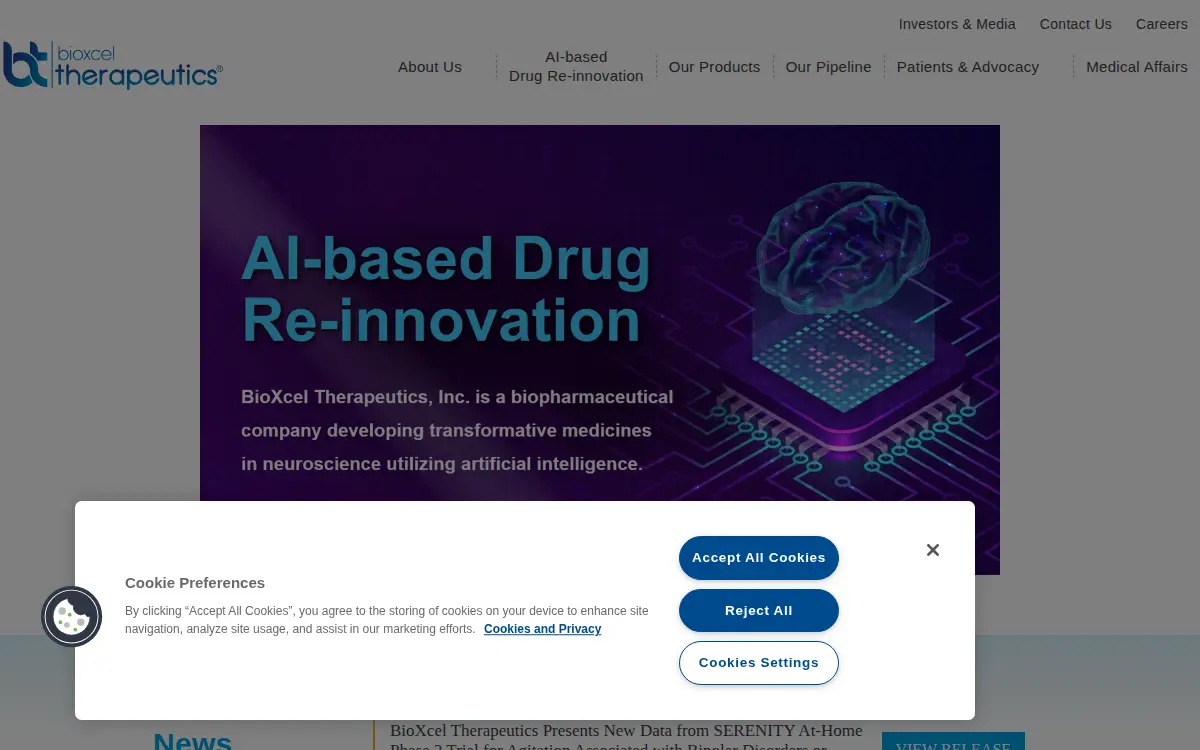This screenshot has height=750, width=1200.
Task: Click the View Release button
Action: pos(953,741)
